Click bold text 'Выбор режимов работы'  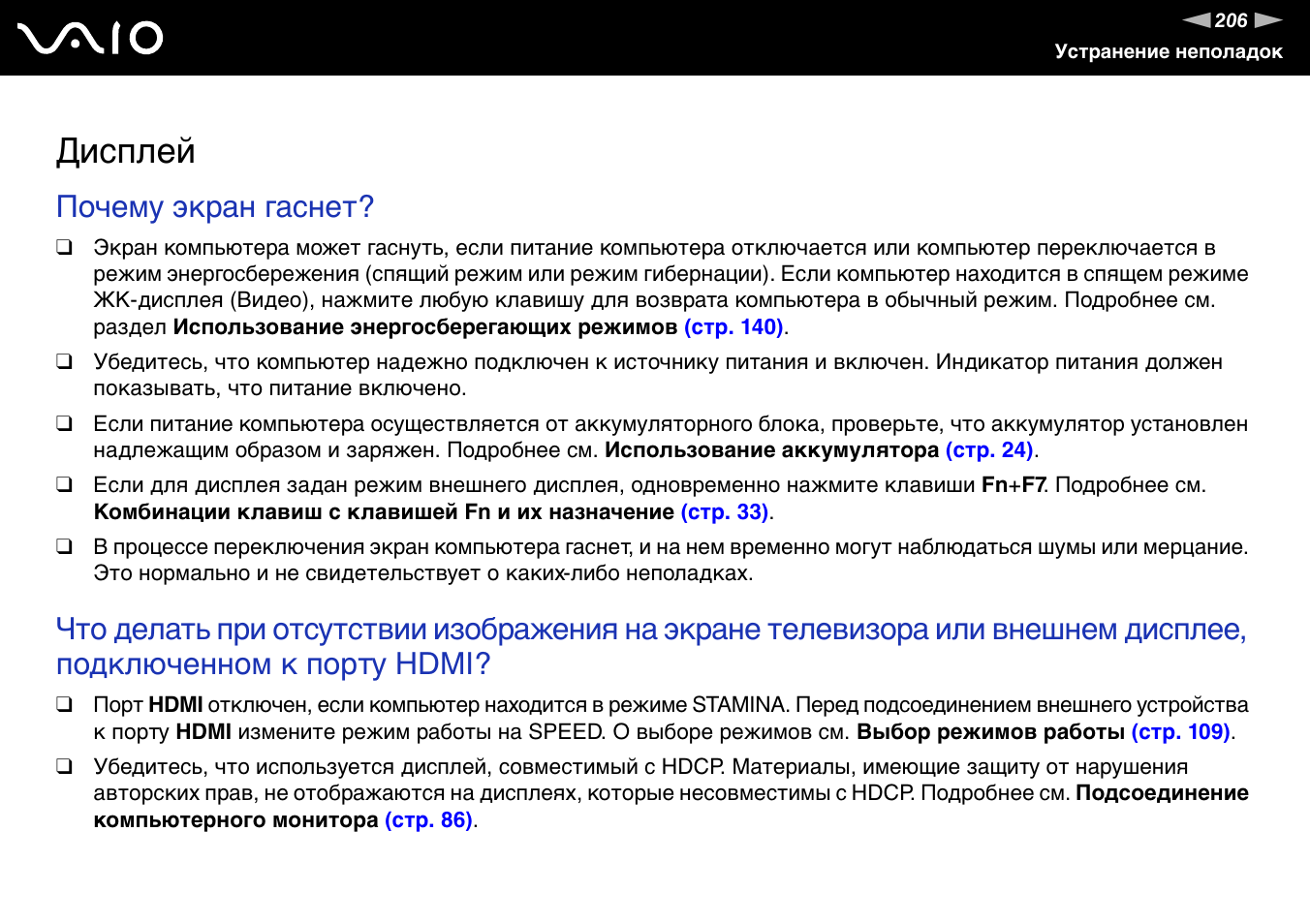coord(990,732)
